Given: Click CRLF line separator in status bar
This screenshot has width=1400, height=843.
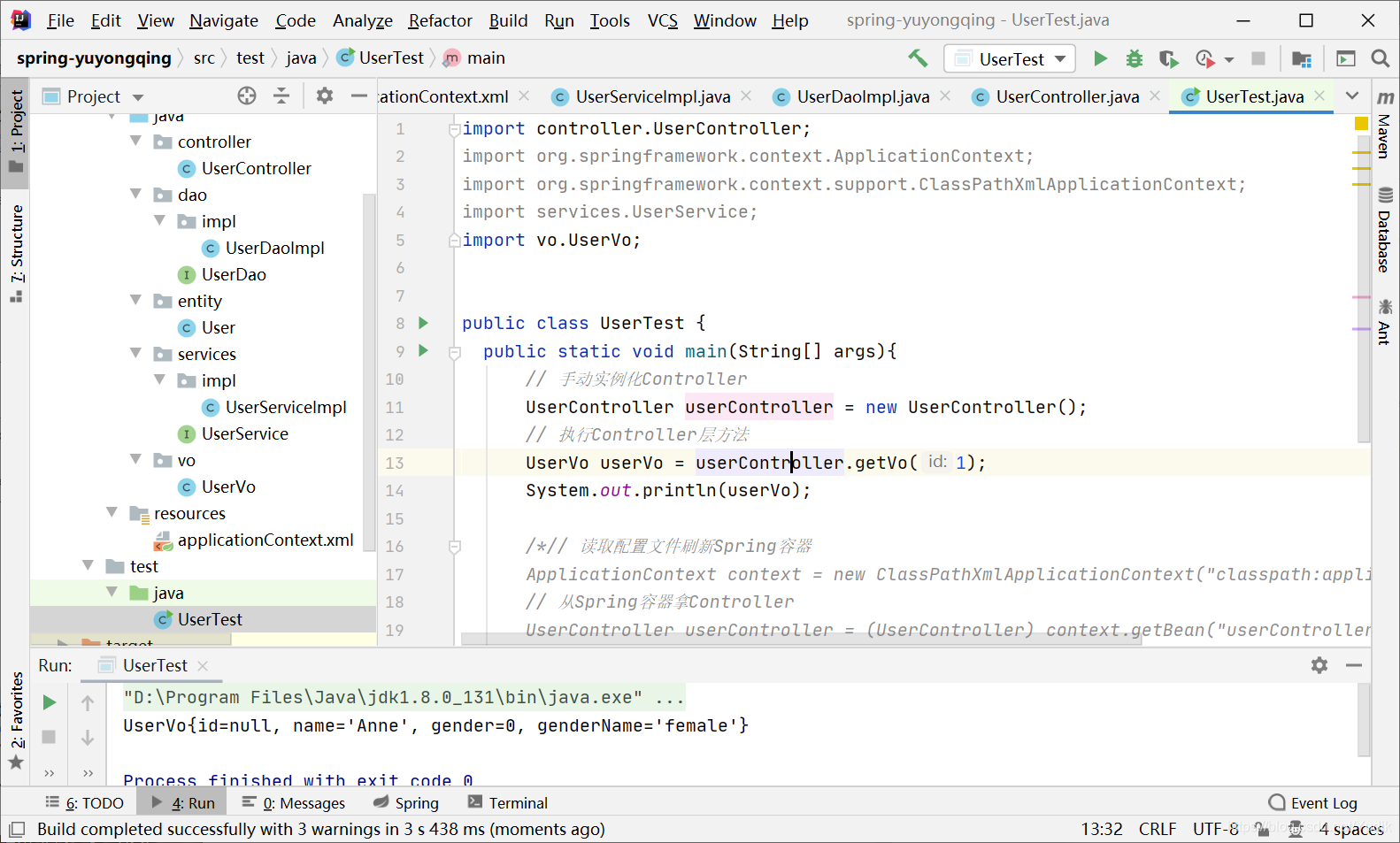Looking at the screenshot, I should (x=1158, y=830).
